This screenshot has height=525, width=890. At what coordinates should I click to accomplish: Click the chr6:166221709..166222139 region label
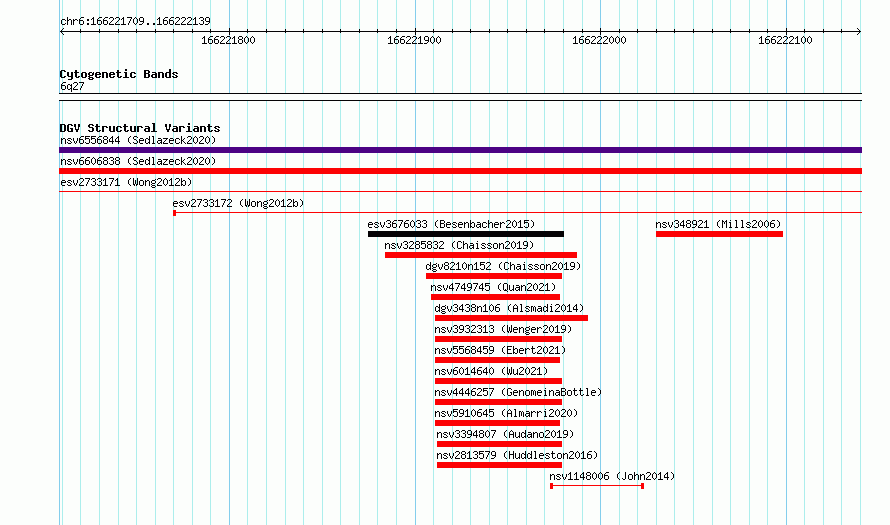coord(135,21)
